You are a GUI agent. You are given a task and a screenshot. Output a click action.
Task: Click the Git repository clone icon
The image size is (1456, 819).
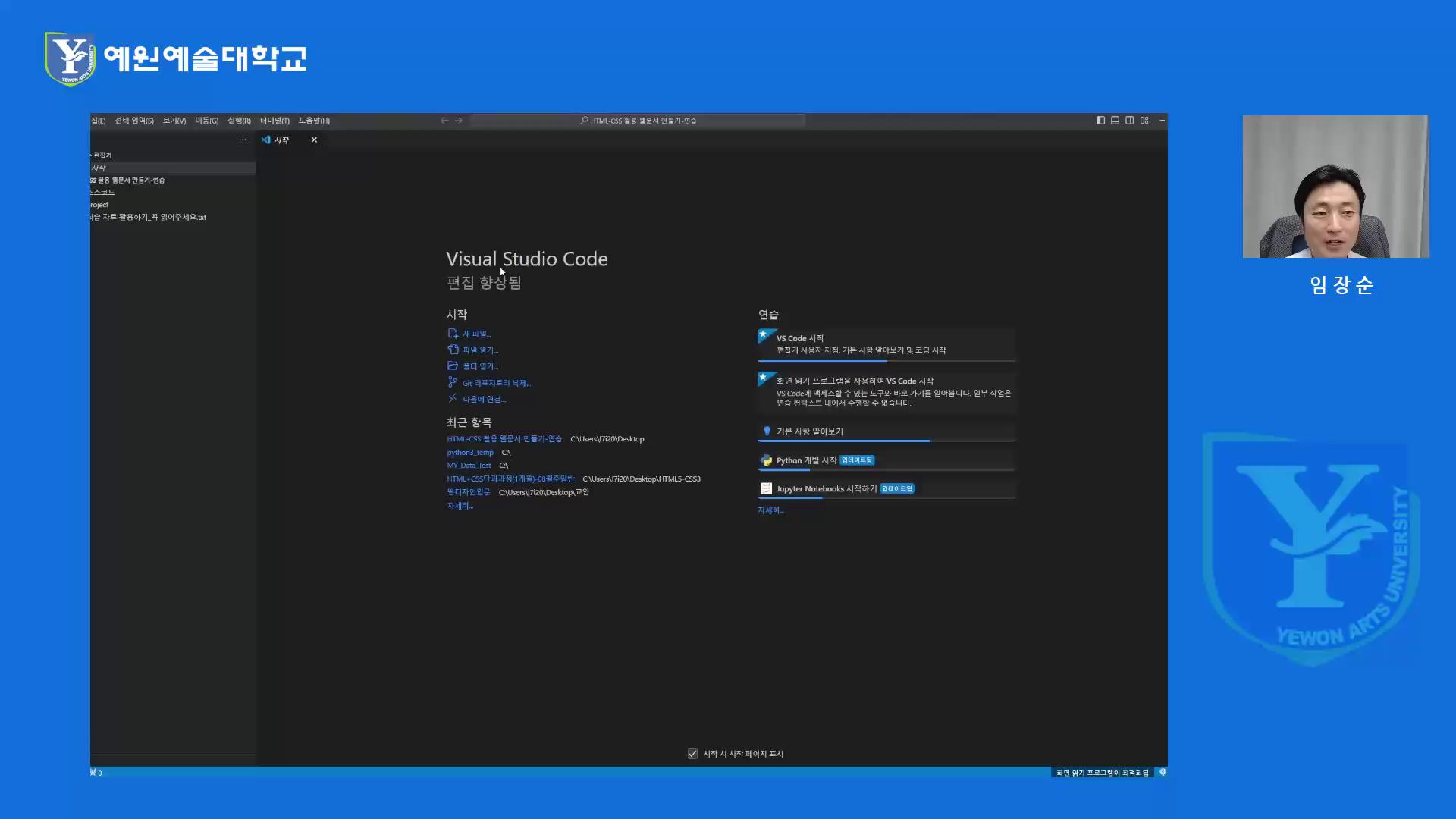453,382
